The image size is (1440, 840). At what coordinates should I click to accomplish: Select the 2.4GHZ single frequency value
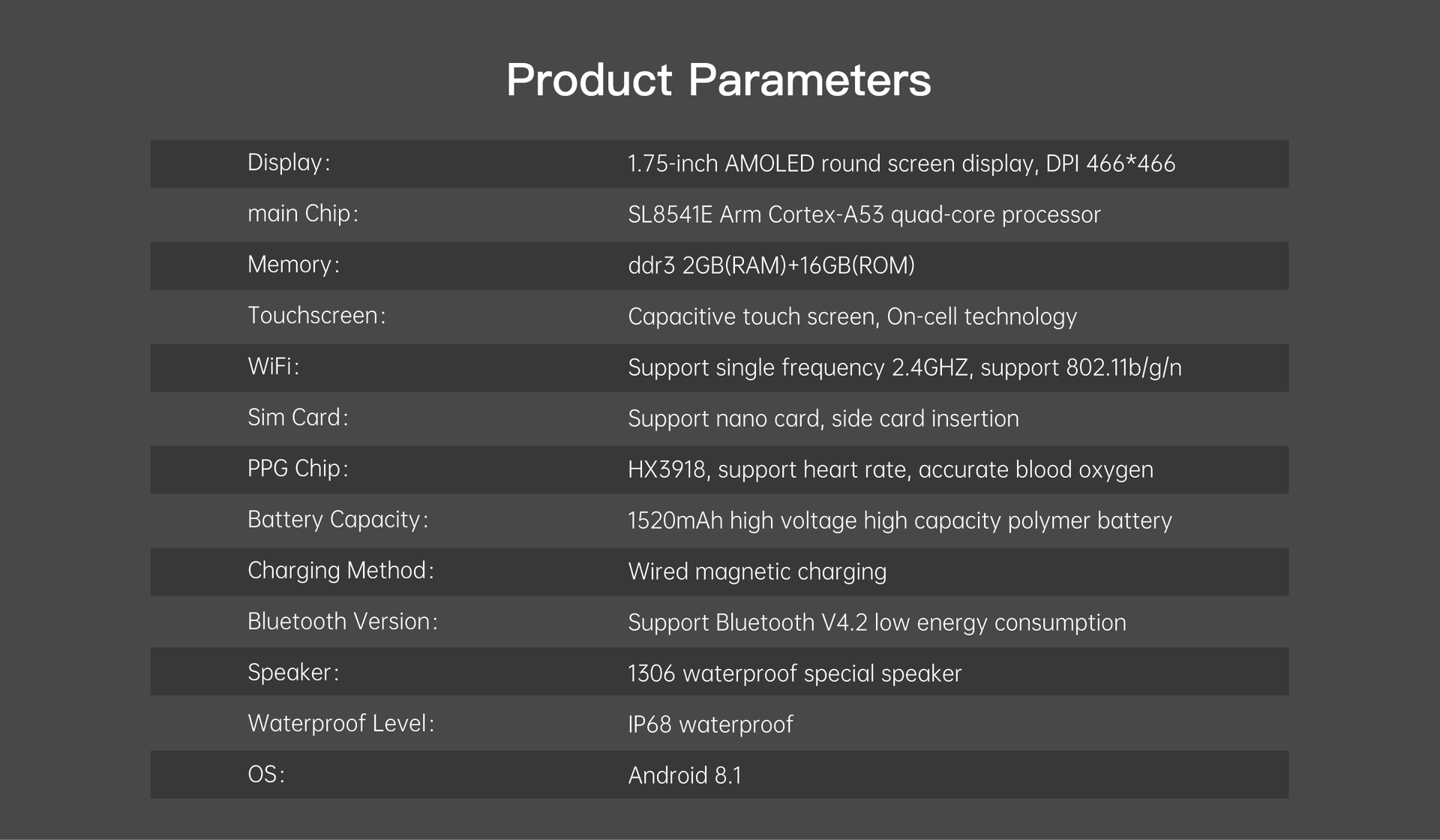[904, 367]
